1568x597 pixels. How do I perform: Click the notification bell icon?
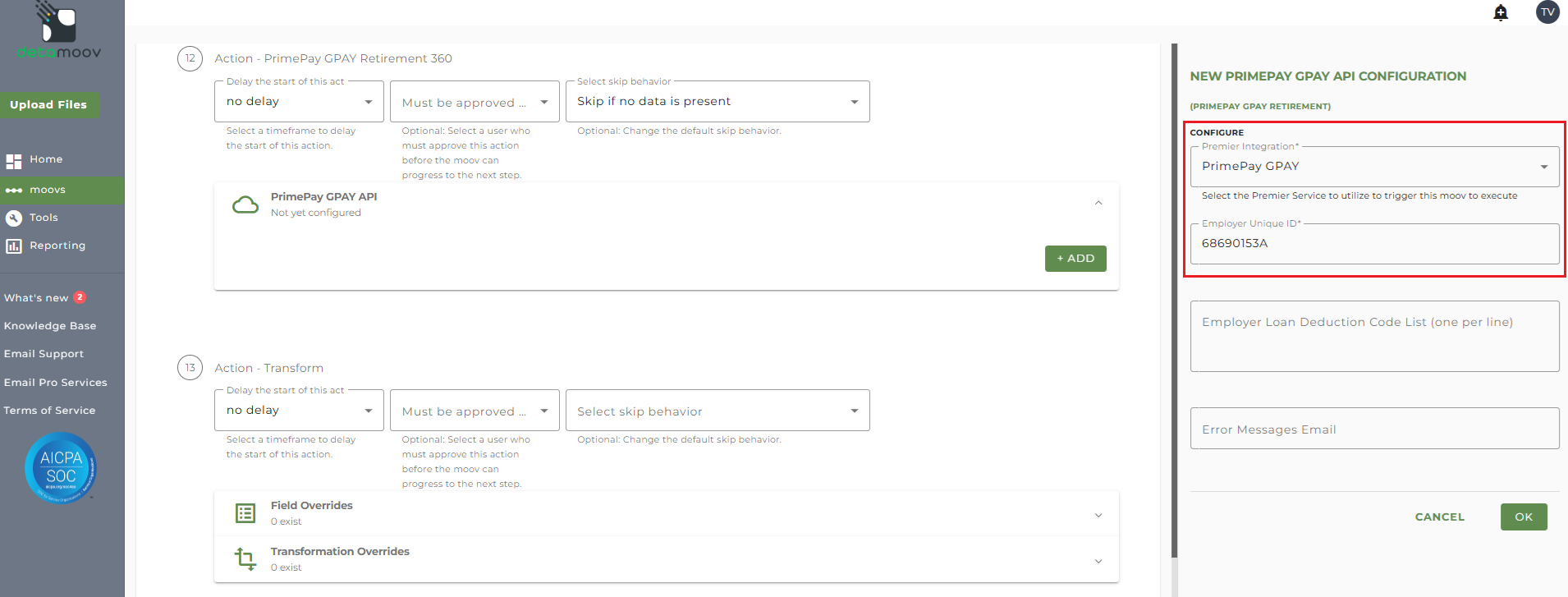tap(1501, 12)
